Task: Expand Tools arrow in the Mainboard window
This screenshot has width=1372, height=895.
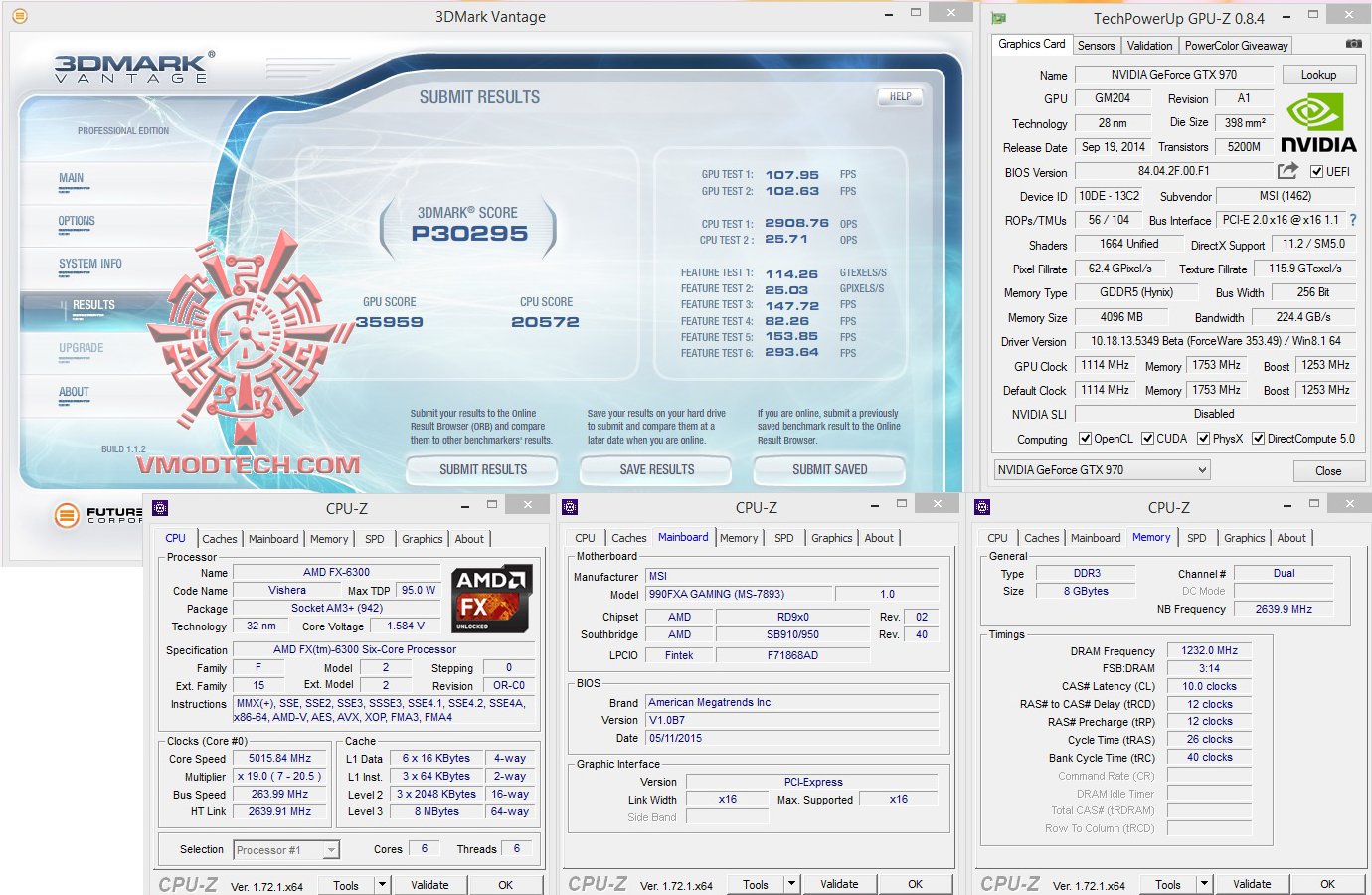Action: pyautogui.click(x=792, y=884)
